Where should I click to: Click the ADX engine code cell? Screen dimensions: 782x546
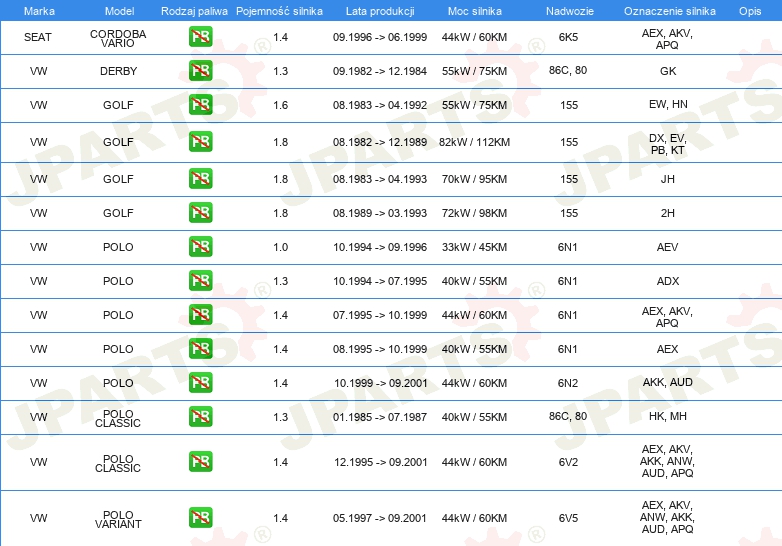[668, 281]
